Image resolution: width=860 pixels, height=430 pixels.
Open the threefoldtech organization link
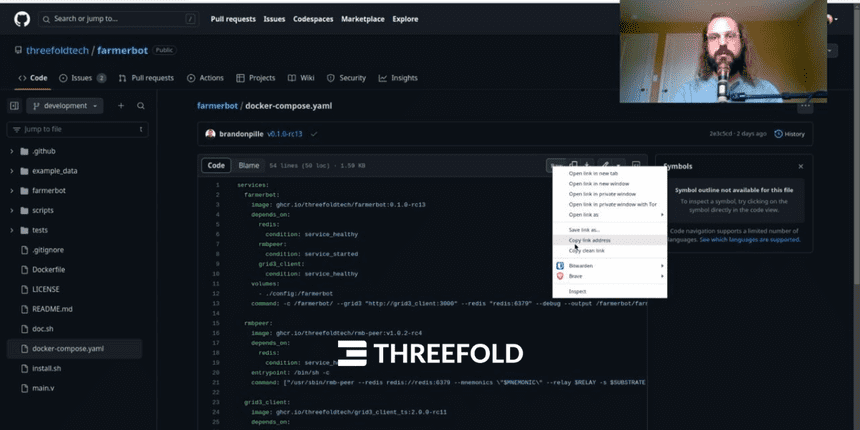(57, 50)
